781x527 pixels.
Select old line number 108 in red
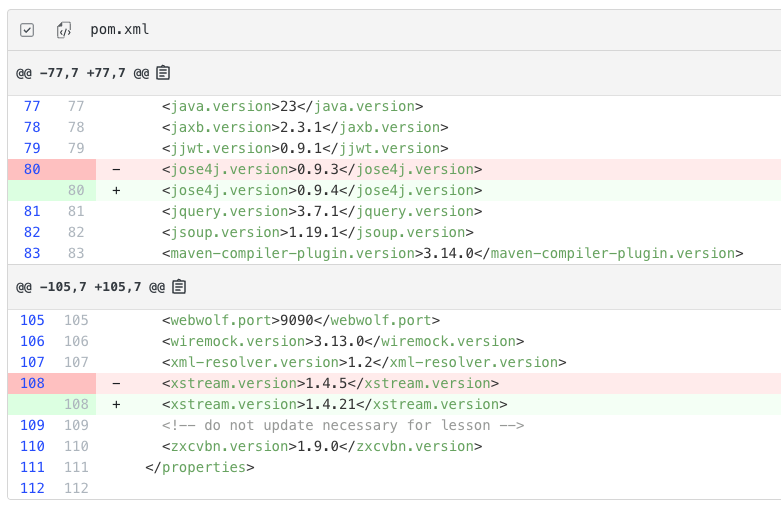pyautogui.click(x=32, y=383)
